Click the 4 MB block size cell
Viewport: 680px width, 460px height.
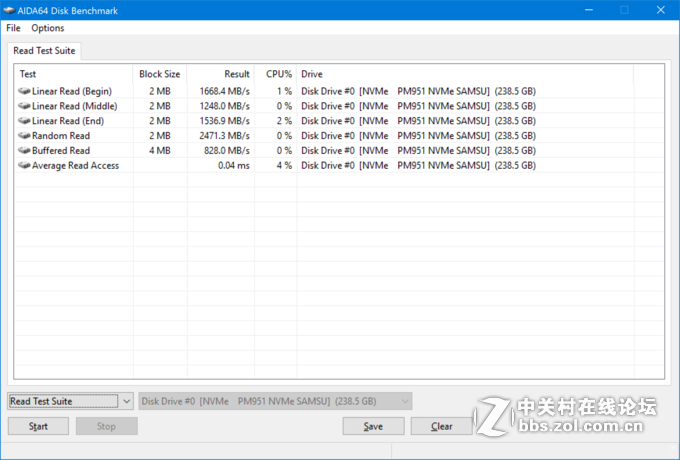[160, 150]
